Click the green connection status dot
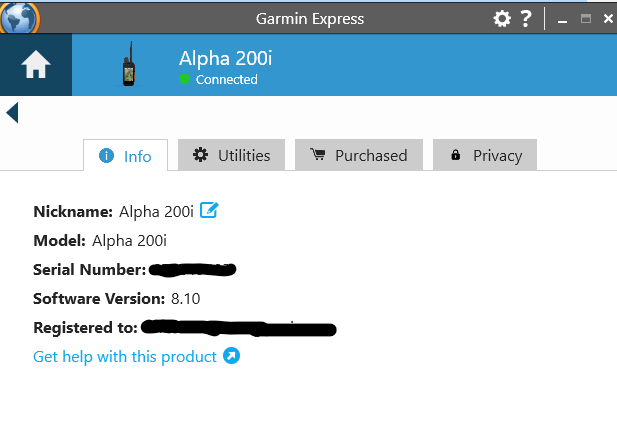Image resolution: width=617 pixels, height=444 pixels. point(185,79)
